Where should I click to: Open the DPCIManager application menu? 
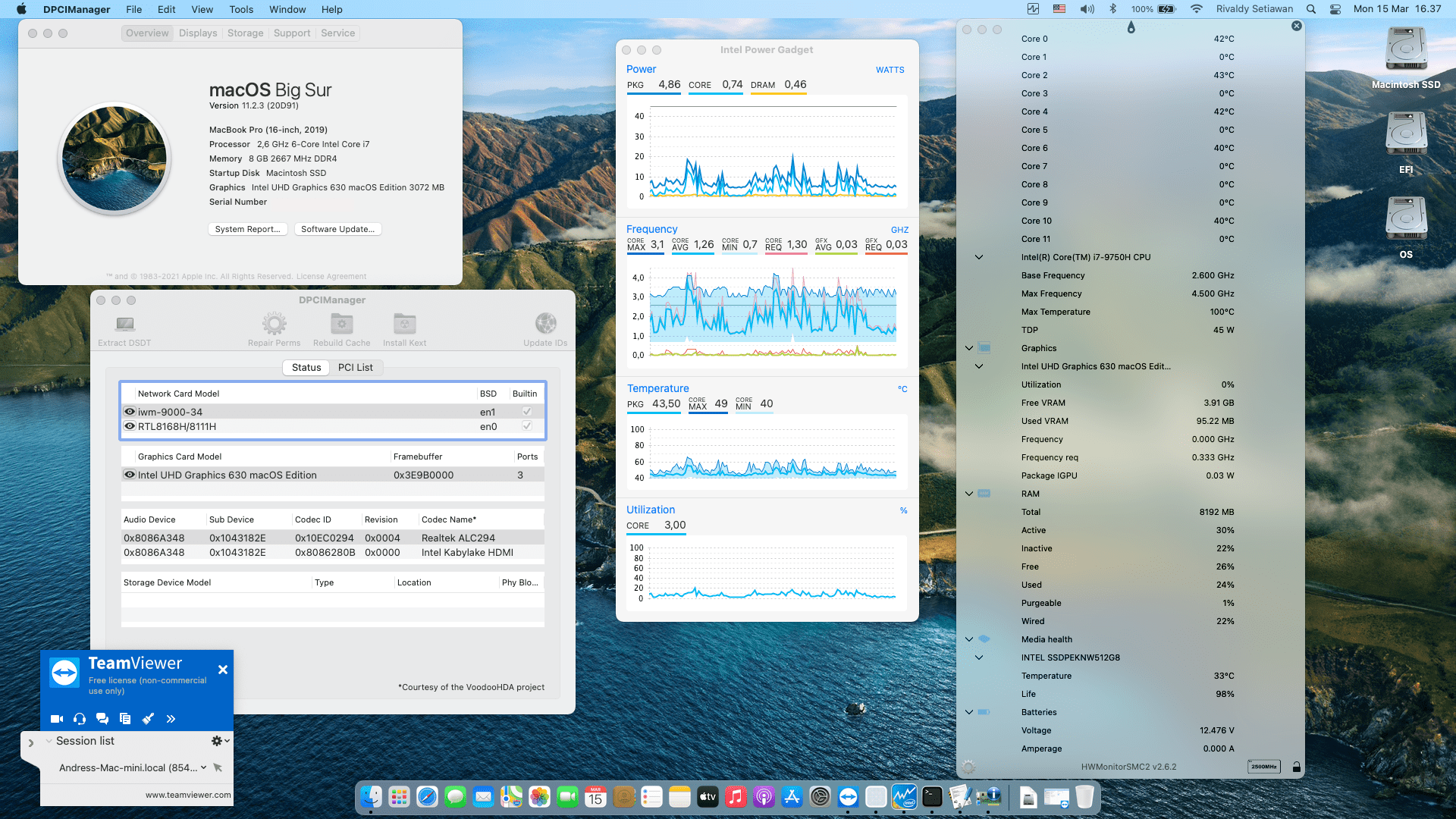click(x=77, y=9)
